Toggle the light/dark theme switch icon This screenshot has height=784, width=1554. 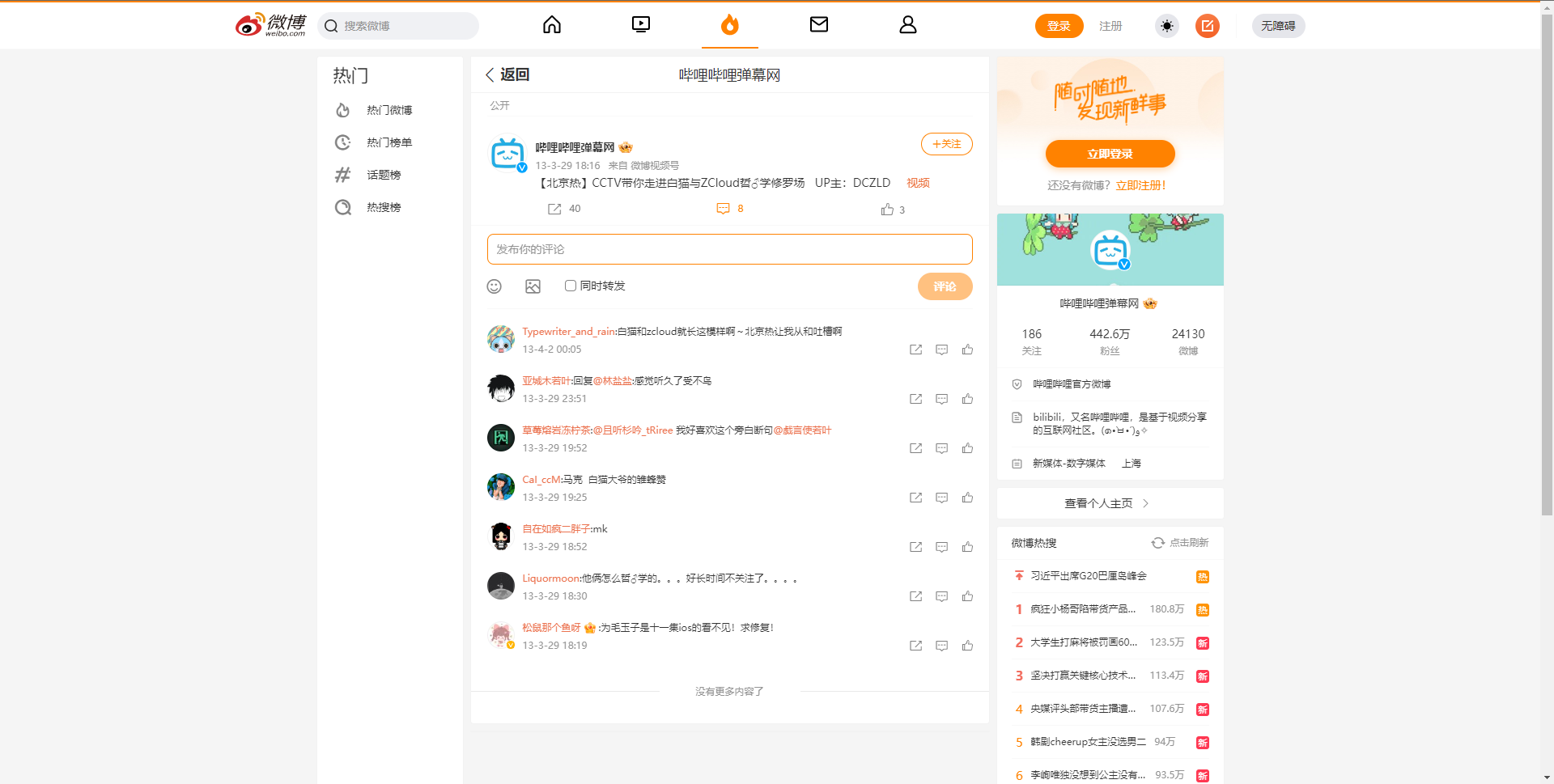point(1166,26)
